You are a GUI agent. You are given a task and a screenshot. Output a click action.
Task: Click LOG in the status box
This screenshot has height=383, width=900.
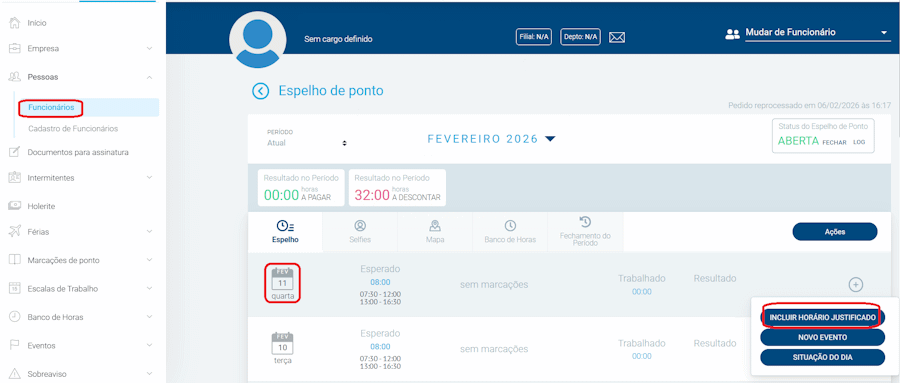tap(859, 142)
